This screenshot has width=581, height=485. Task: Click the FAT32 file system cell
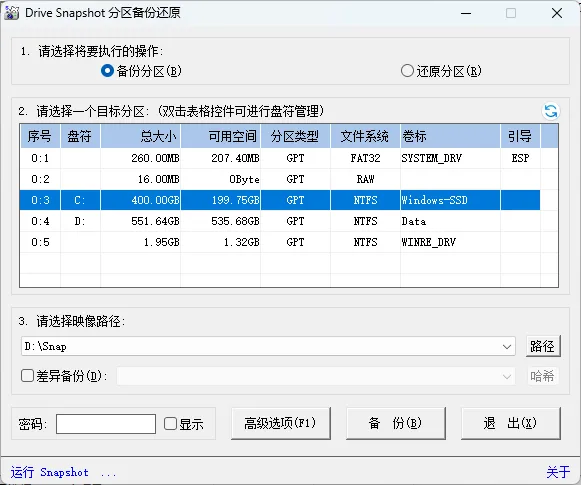(x=365, y=158)
